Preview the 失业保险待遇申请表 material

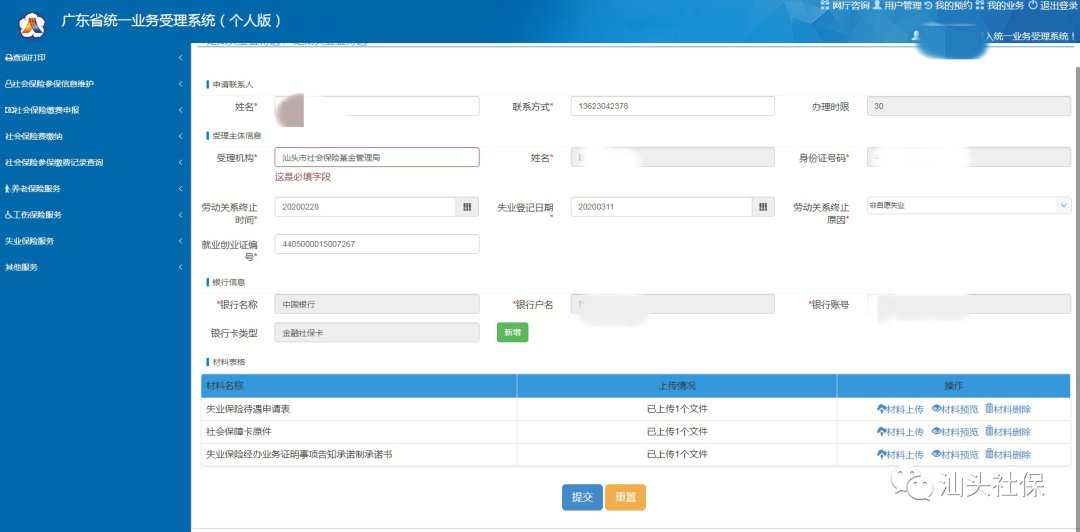point(954,409)
